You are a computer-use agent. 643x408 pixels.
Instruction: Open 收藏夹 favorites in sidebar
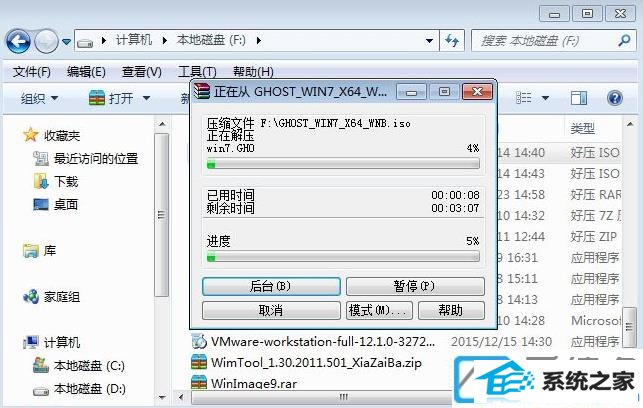[52, 135]
